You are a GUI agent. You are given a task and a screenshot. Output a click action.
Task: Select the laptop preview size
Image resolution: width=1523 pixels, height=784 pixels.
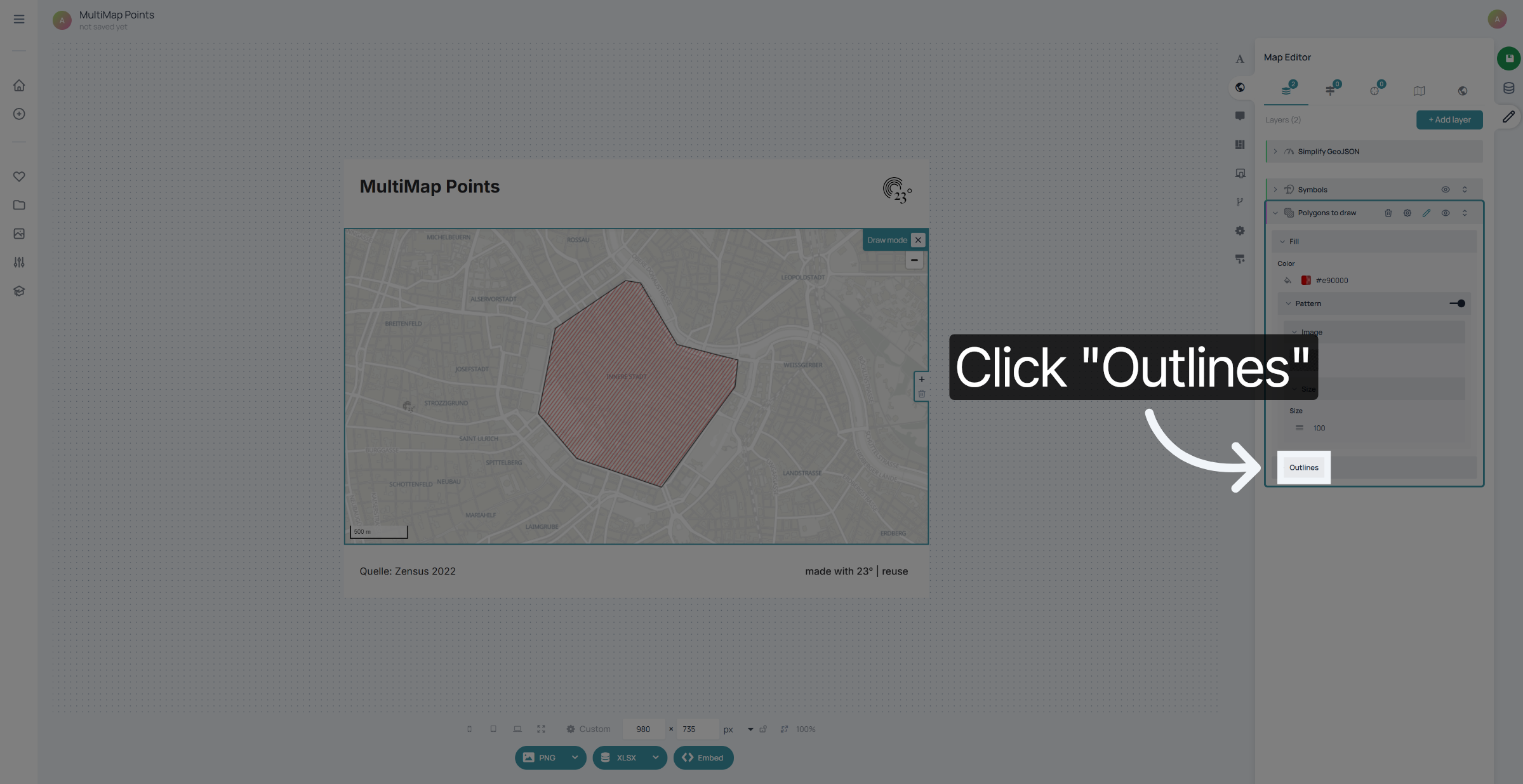517,729
